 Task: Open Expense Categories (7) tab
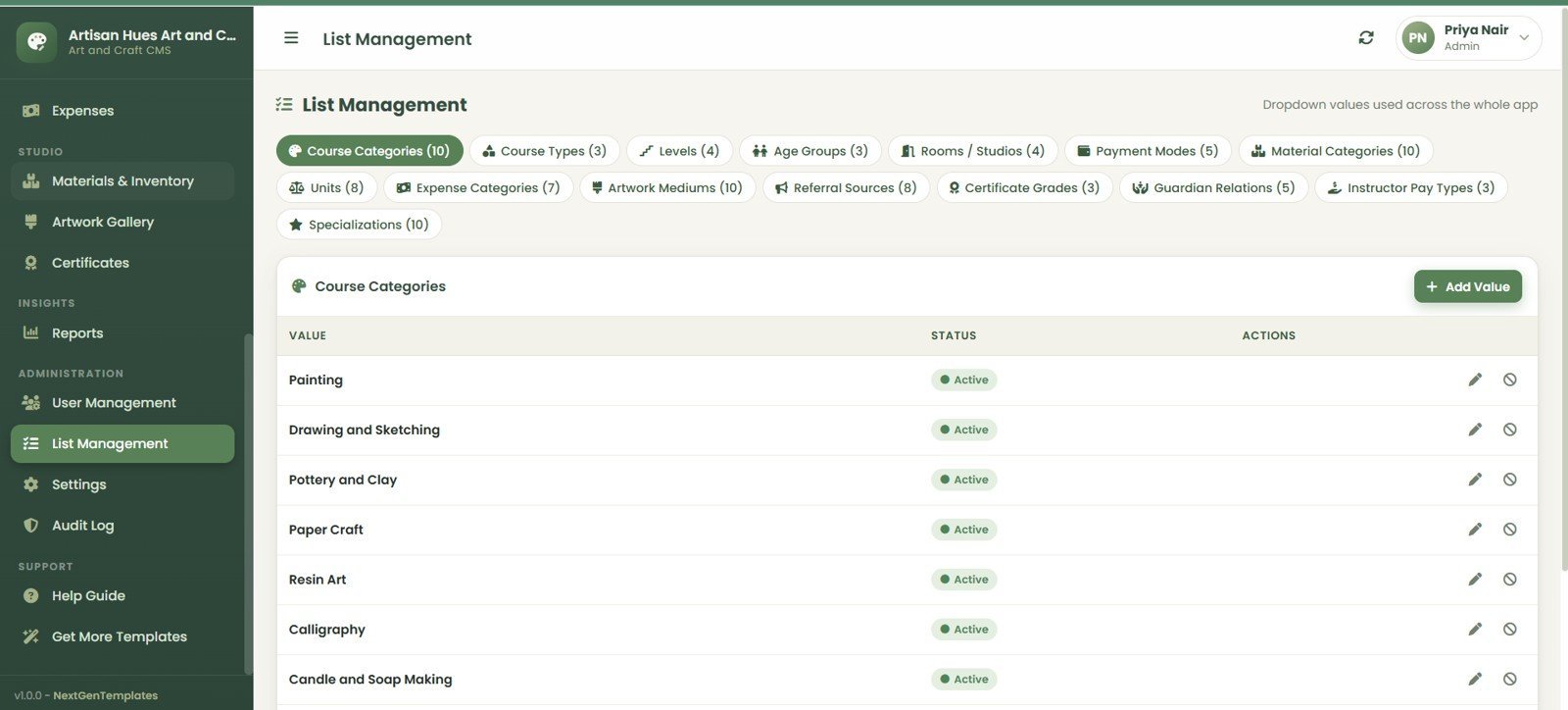pyautogui.click(x=478, y=187)
